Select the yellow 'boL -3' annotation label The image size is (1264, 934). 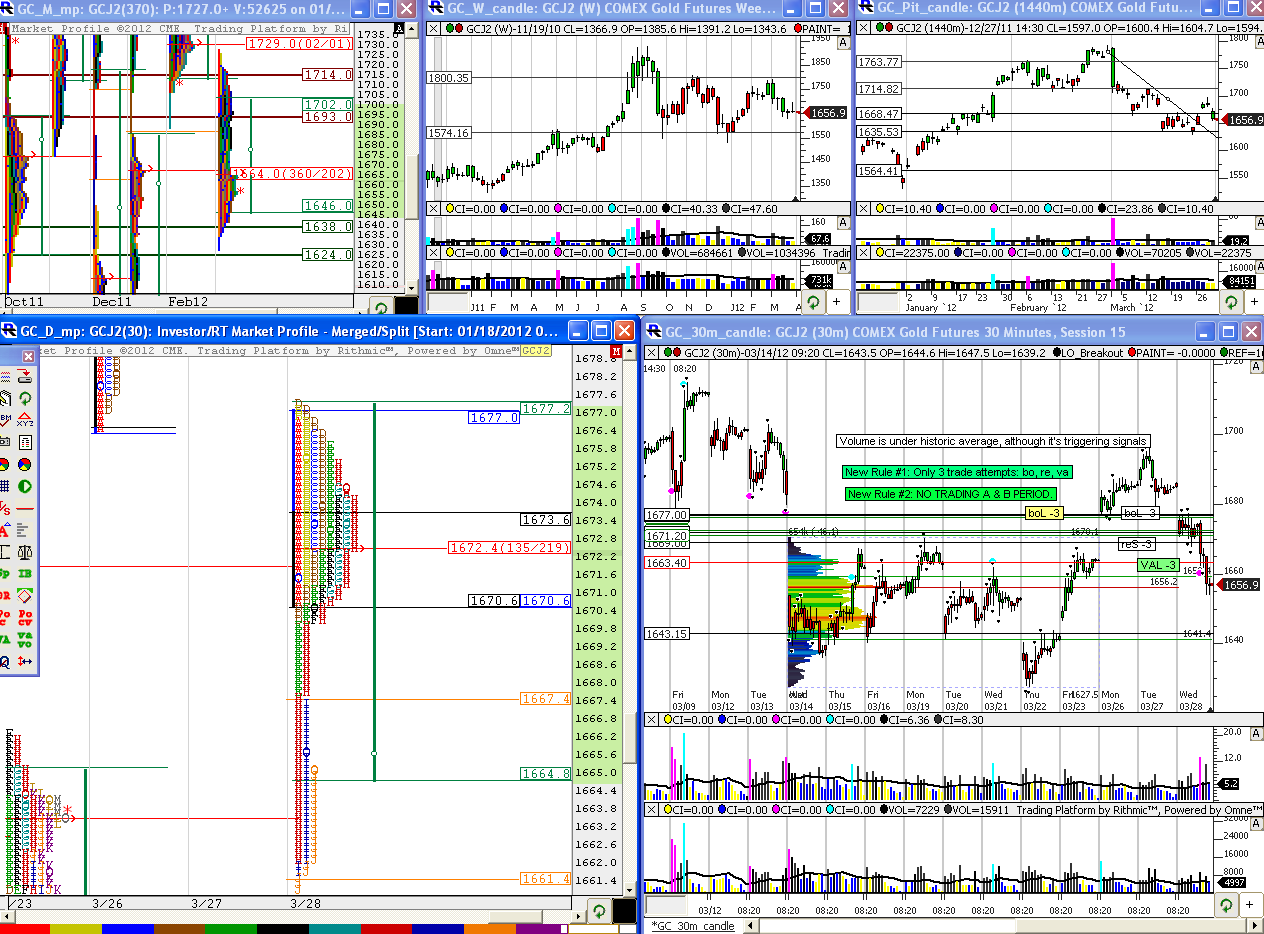(x=1042, y=513)
